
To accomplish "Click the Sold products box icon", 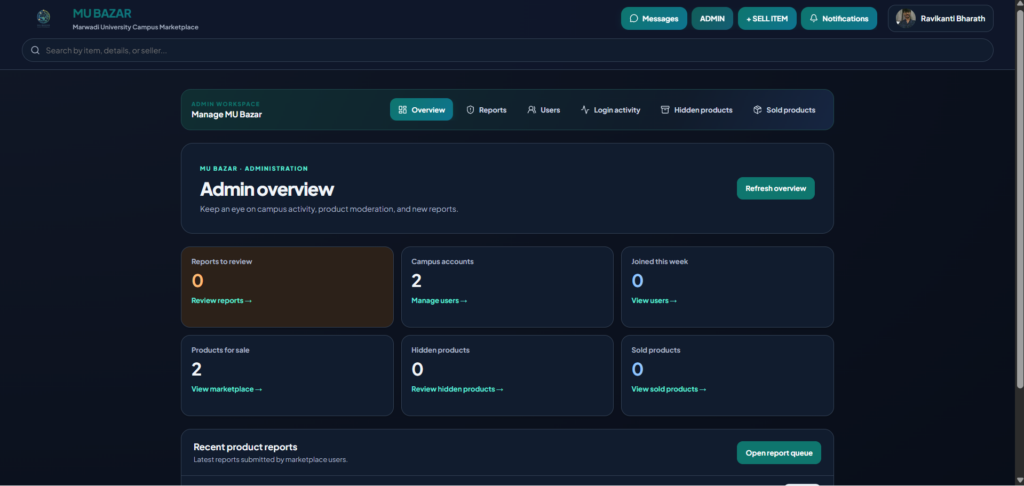I will point(758,110).
